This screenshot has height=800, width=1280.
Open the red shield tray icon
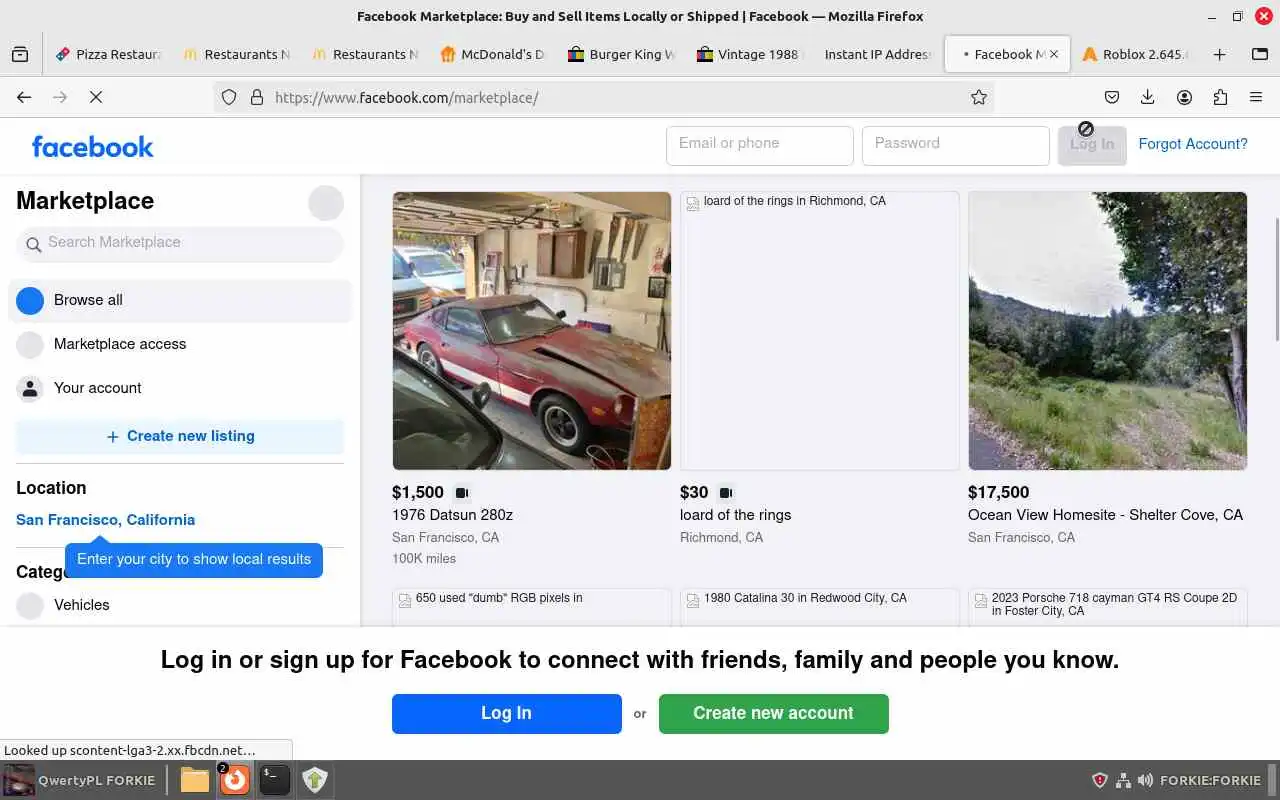[1100, 780]
